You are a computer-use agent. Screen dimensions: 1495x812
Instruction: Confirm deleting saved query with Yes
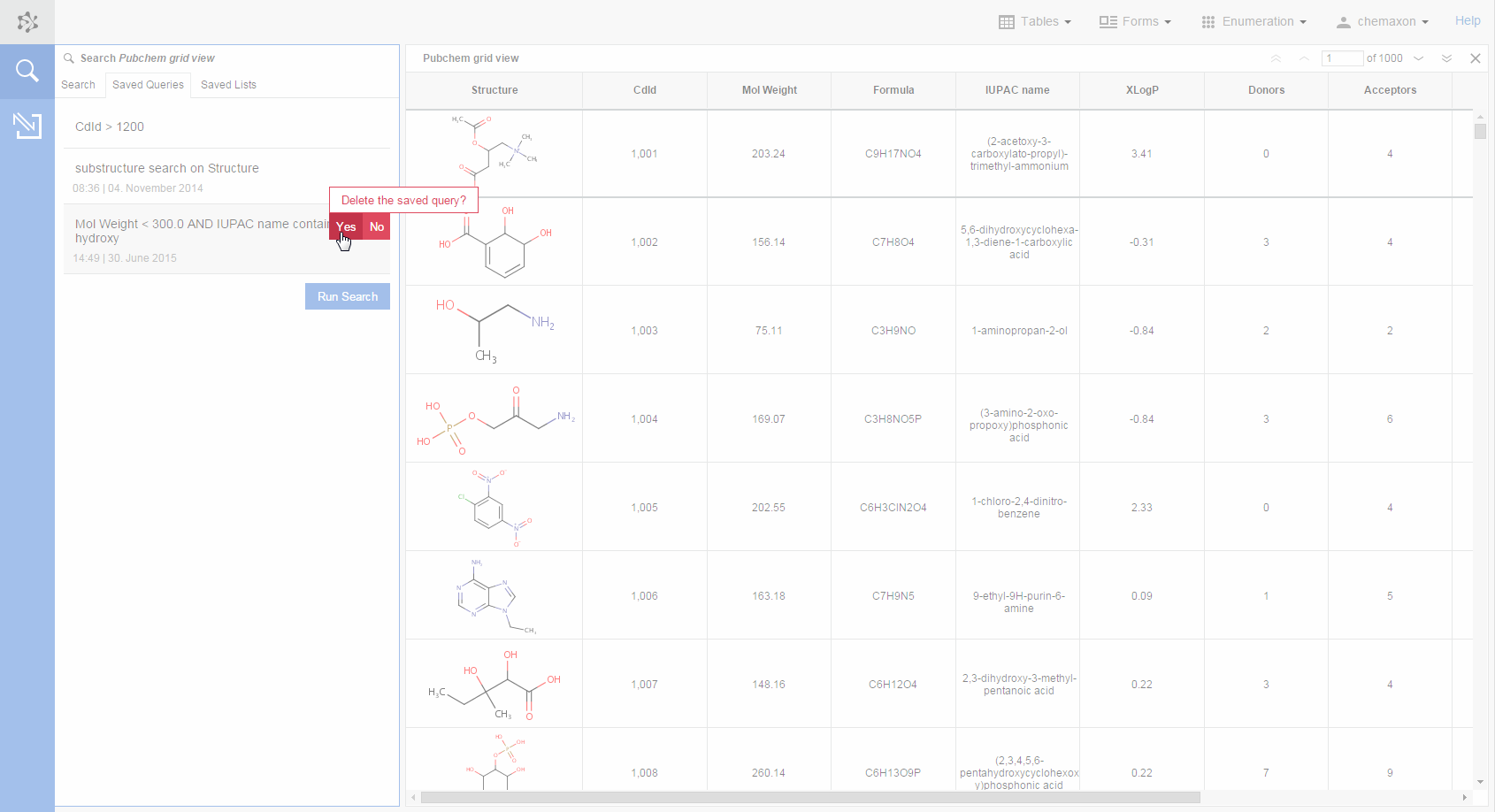pyautogui.click(x=346, y=227)
